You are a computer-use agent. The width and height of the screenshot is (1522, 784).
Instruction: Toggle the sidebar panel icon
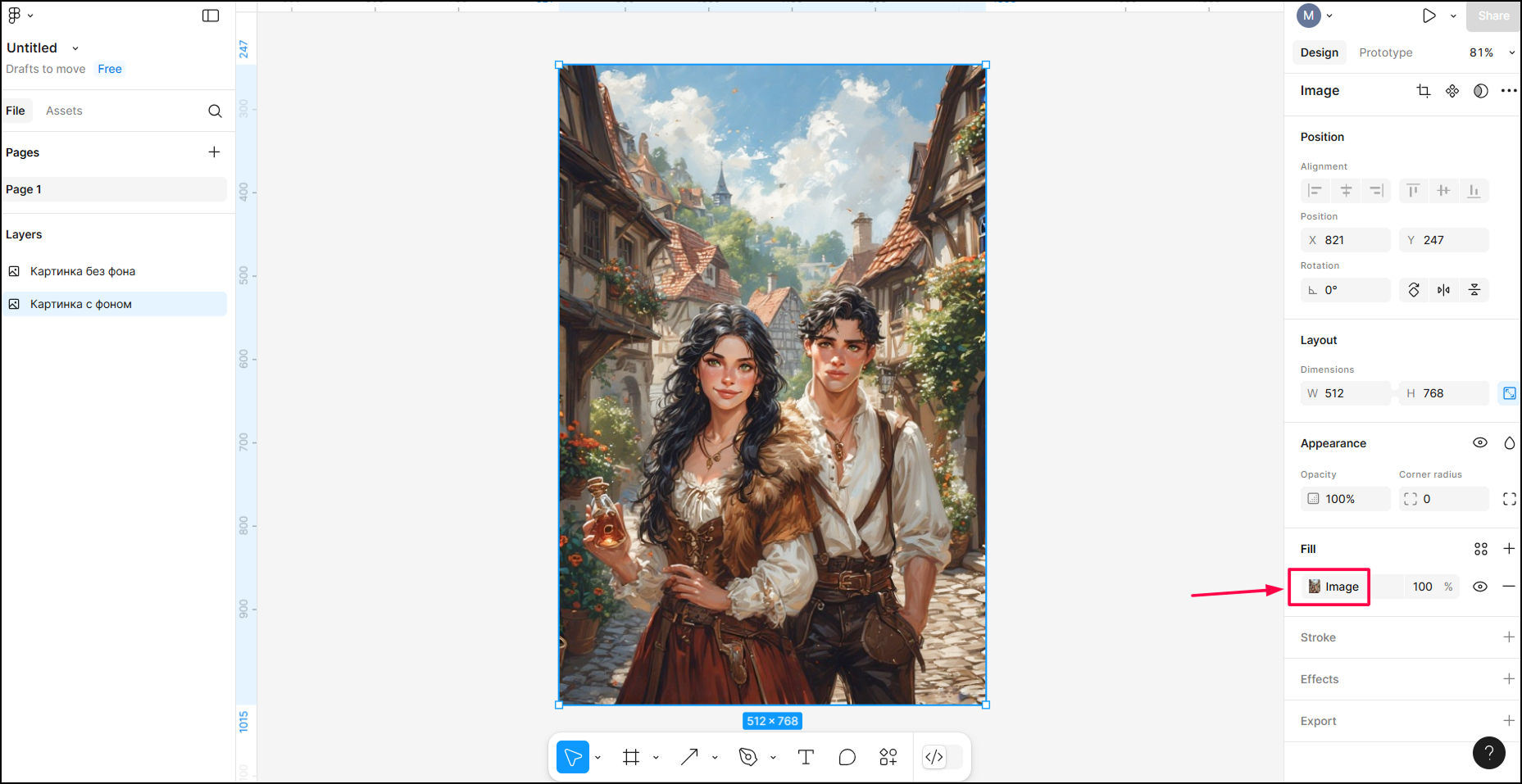(x=211, y=16)
